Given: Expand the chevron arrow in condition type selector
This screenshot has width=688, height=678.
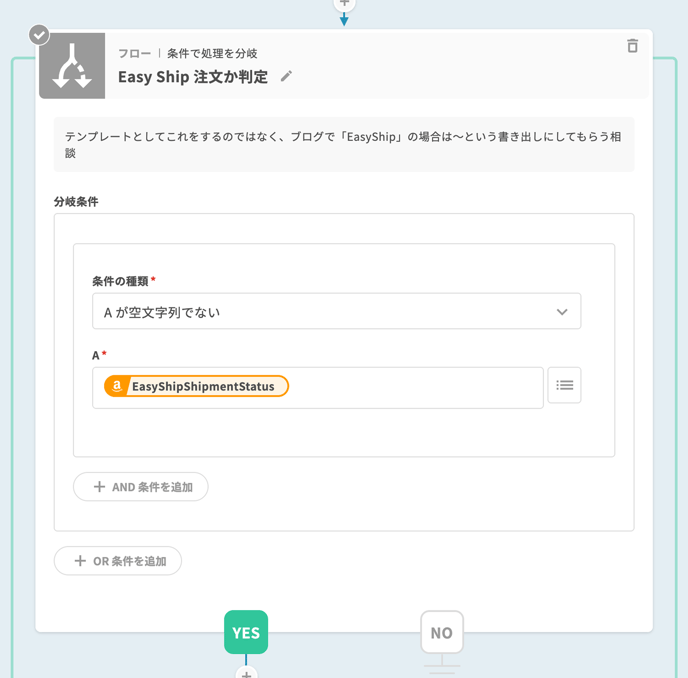Looking at the screenshot, I should point(562,312).
